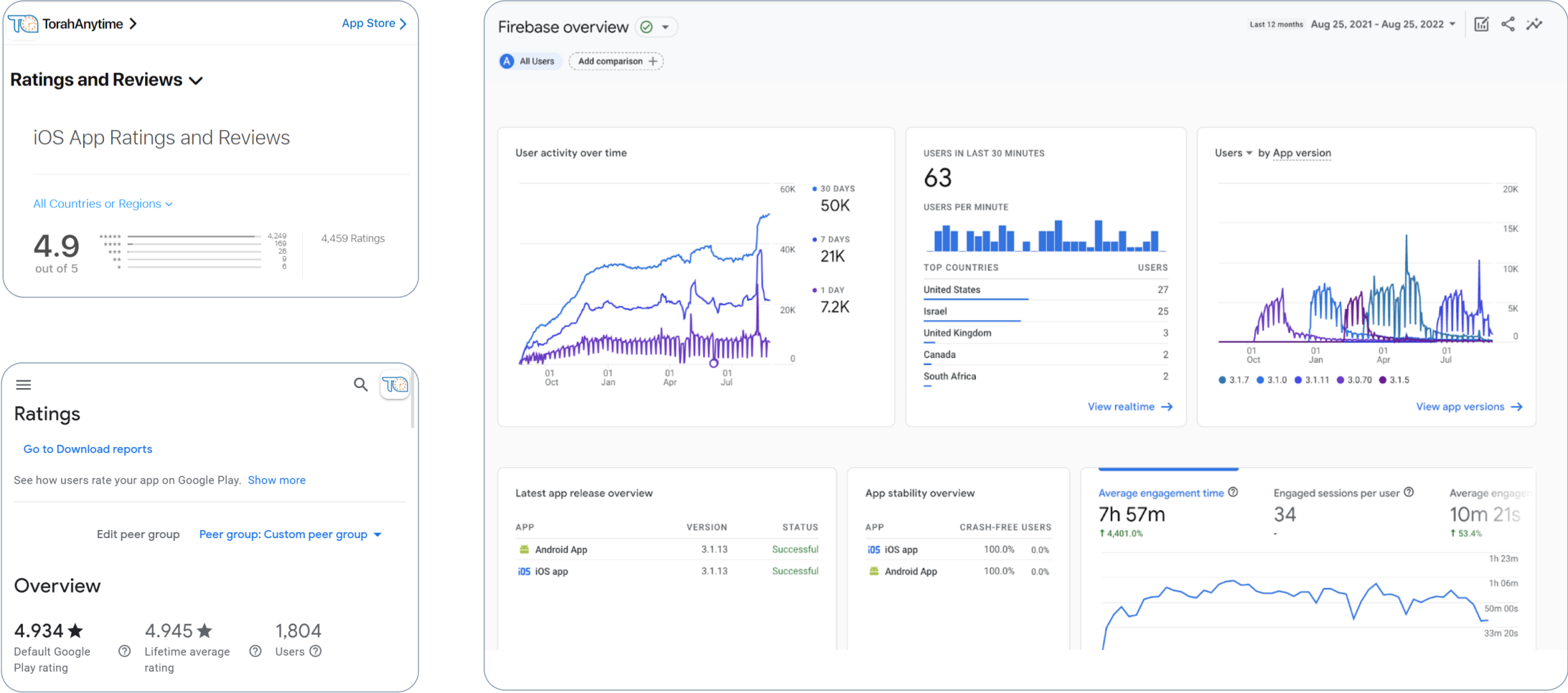Click help icon beside Average engagement time
This screenshot has height=693, width=1568.
[1233, 492]
